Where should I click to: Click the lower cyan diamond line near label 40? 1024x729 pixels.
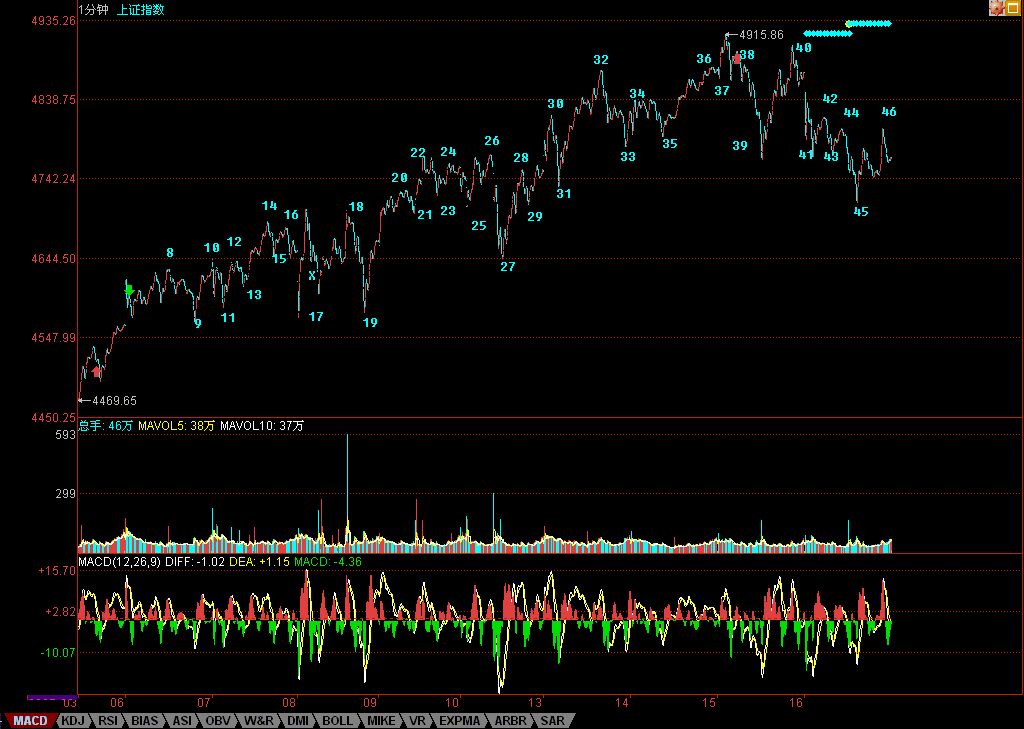(828, 34)
